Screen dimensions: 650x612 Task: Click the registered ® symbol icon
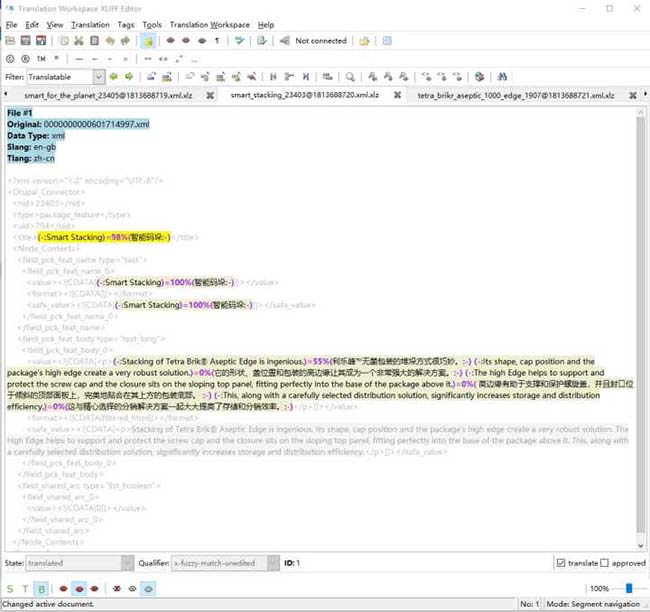coord(25,59)
